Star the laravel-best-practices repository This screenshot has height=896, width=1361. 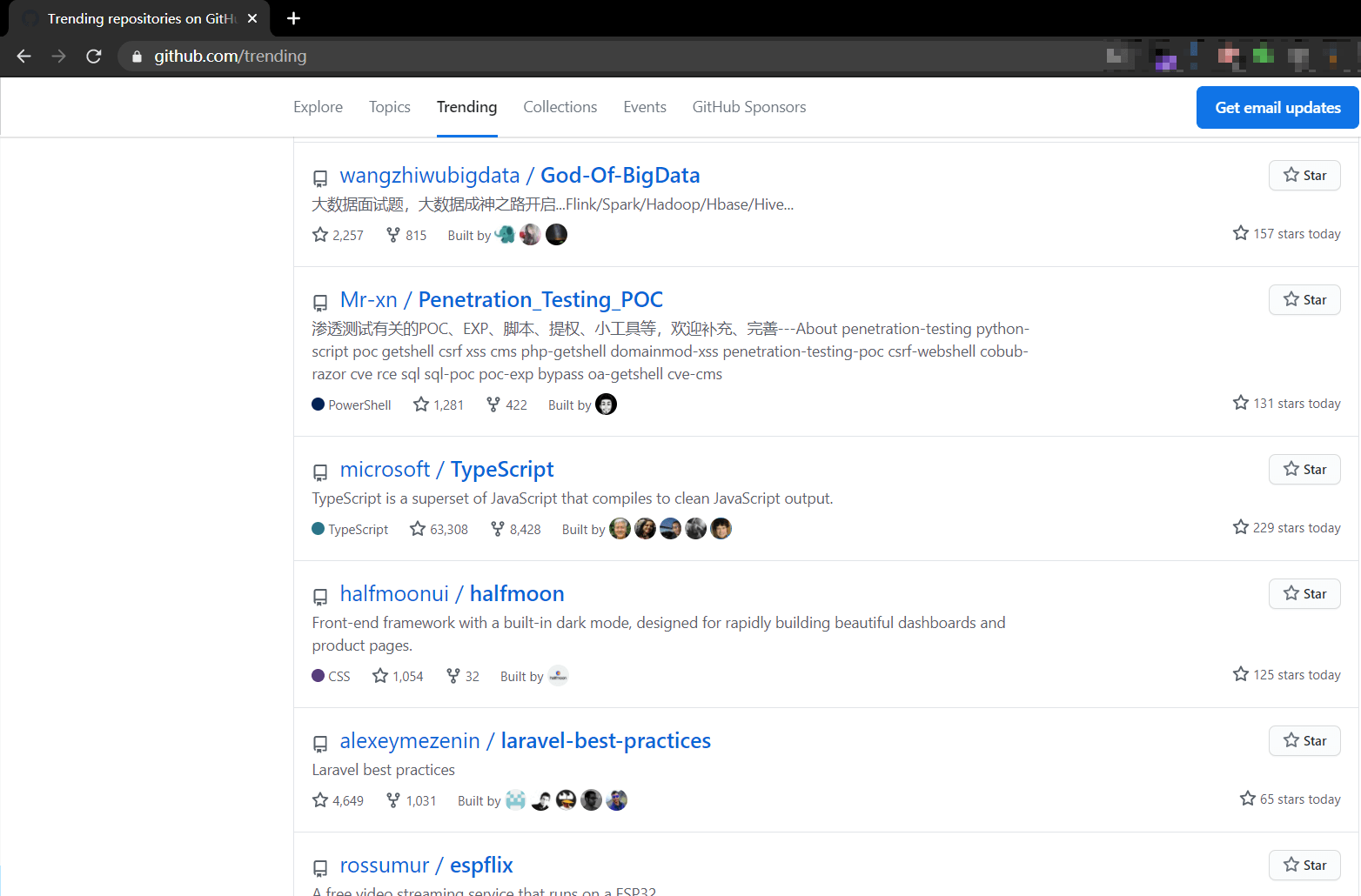click(1304, 741)
